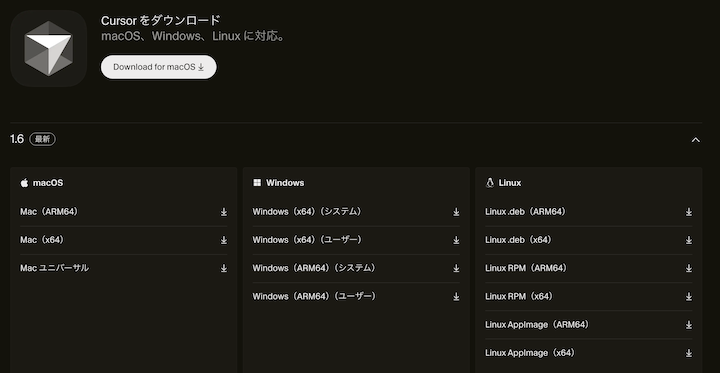Click the 1.6 version number
Image resolution: width=720 pixels, height=373 pixels.
click(17, 140)
